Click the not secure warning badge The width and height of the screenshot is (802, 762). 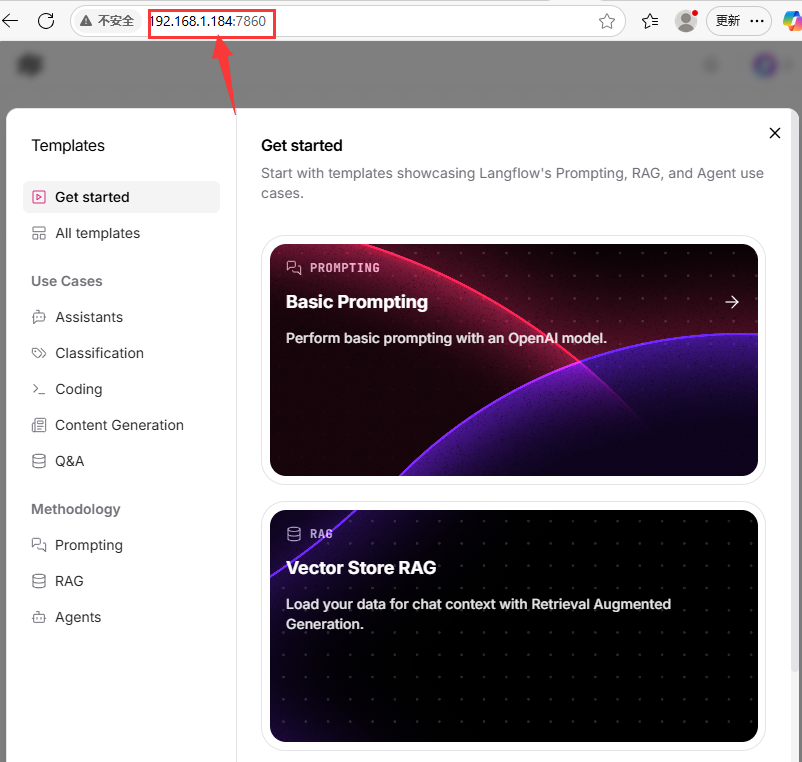[107, 21]
